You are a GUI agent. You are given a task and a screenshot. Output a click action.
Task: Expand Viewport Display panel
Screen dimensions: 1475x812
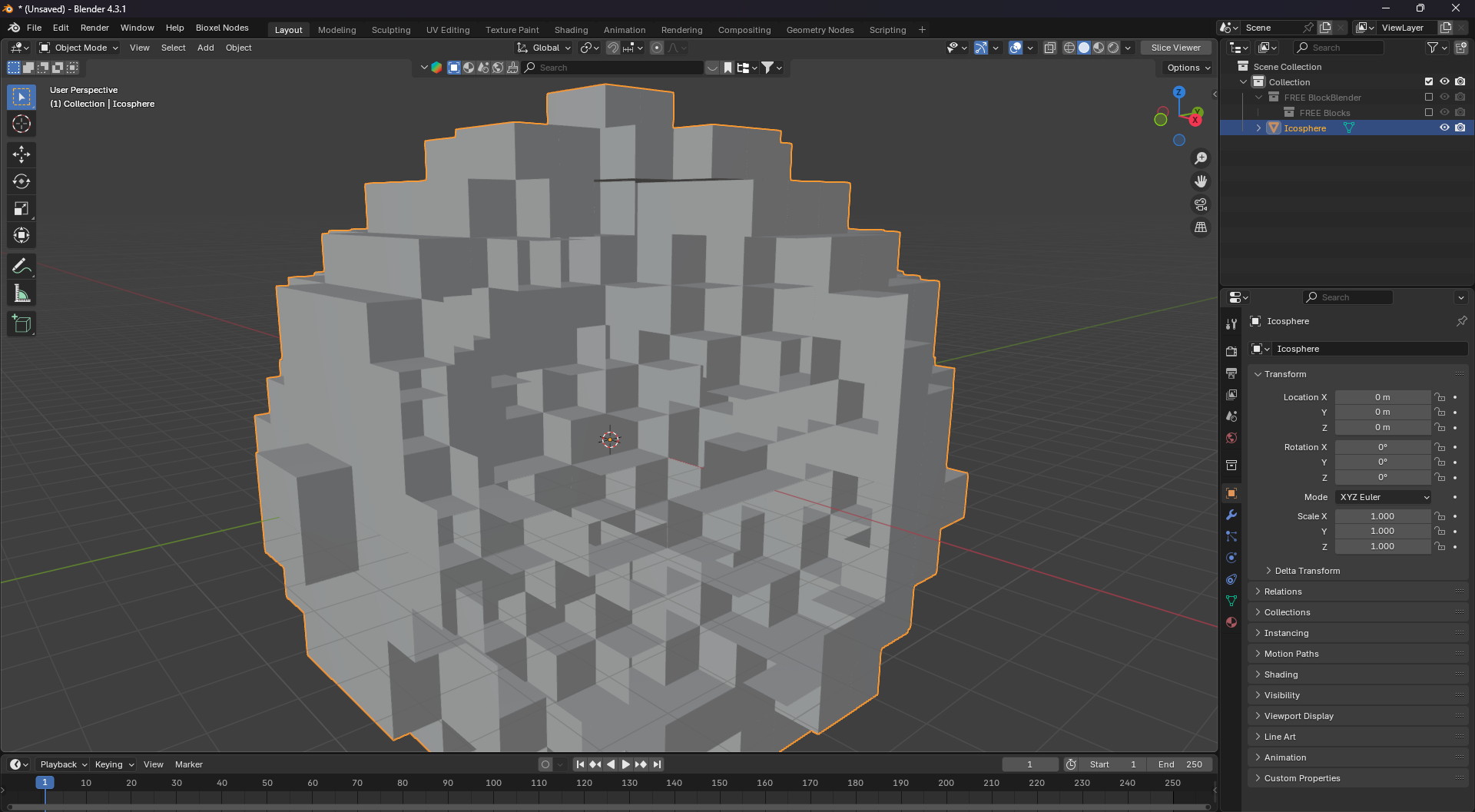click(1298, 716)
